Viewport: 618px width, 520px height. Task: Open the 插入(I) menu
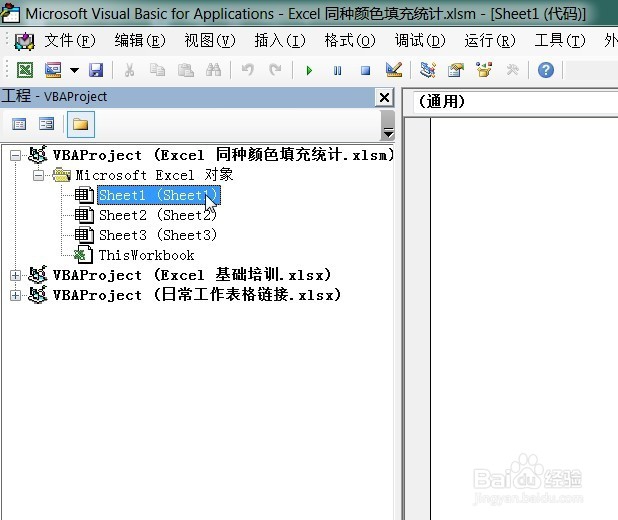coord(280,41)
